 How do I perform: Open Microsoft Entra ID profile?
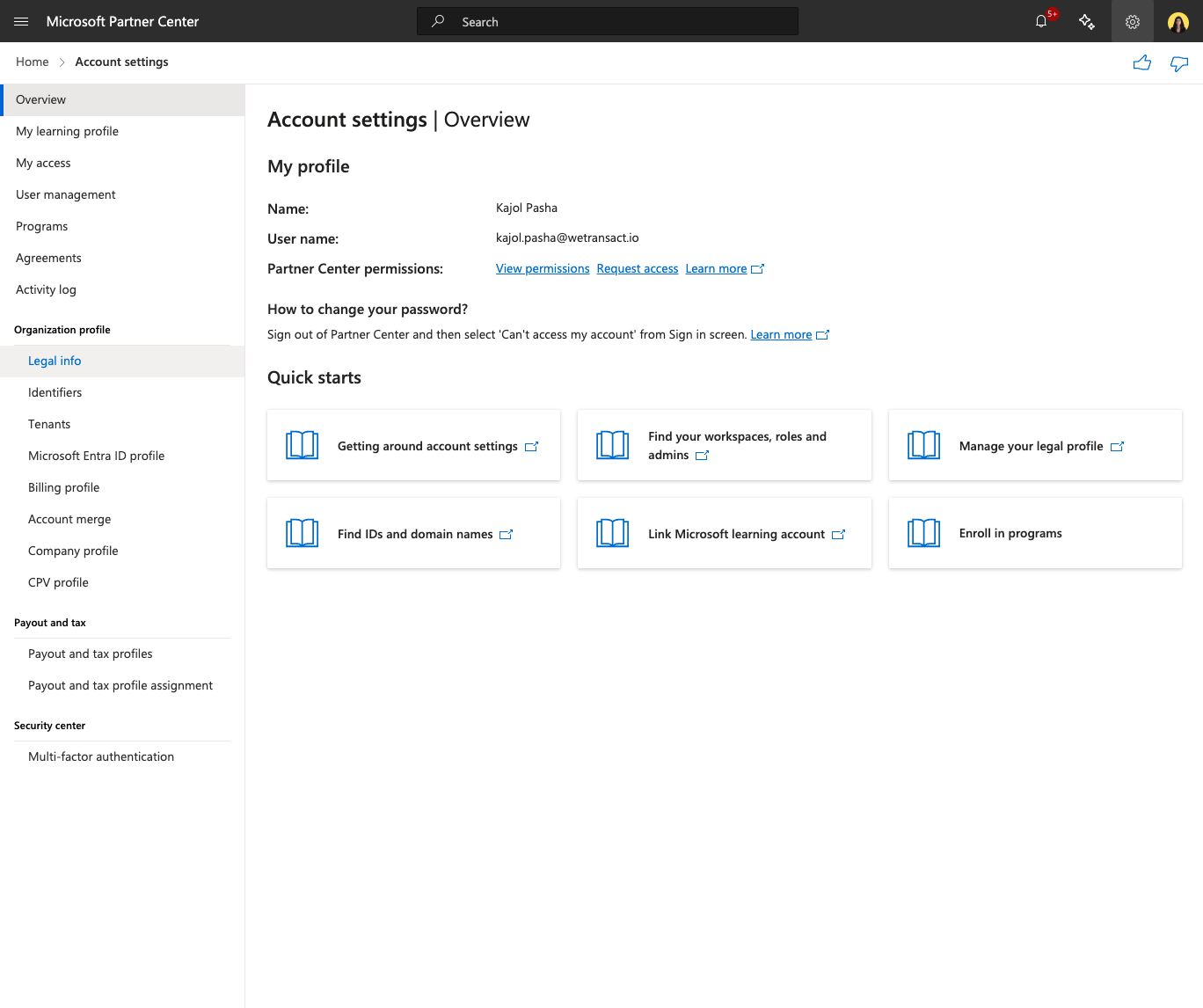pos(122,456)
